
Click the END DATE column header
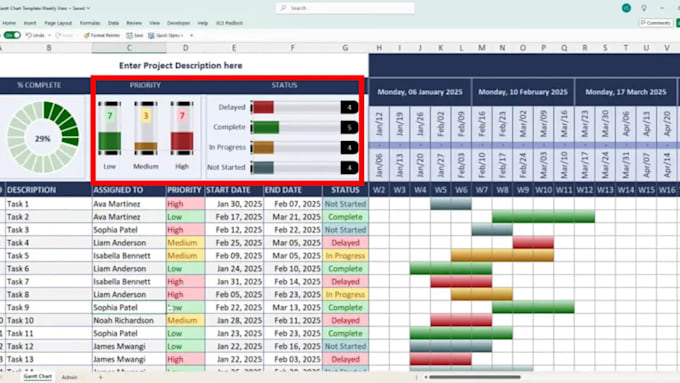click(293, 190)
